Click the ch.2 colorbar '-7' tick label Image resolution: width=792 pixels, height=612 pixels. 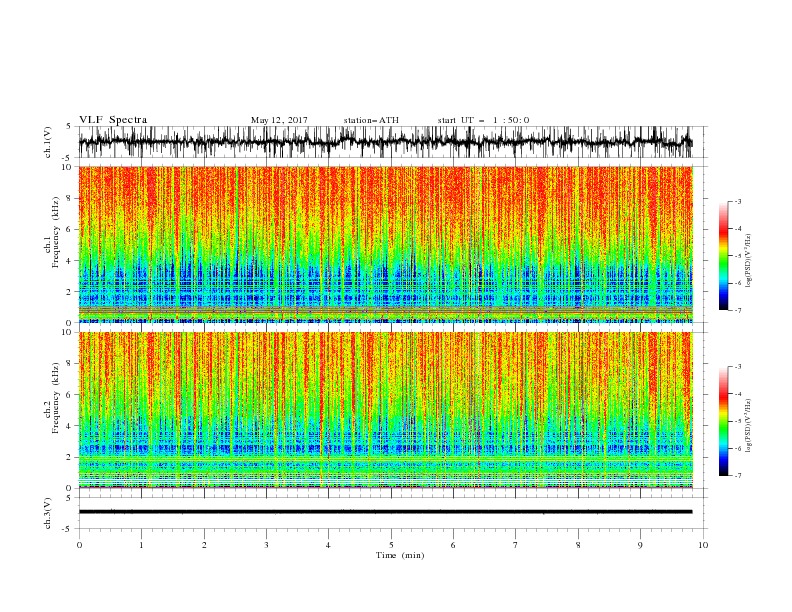[x=737, y=475]
